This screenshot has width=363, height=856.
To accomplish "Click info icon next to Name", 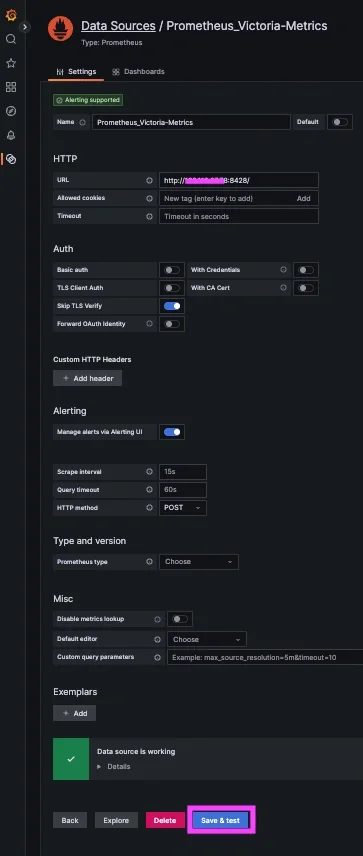I will click(82, 122).
